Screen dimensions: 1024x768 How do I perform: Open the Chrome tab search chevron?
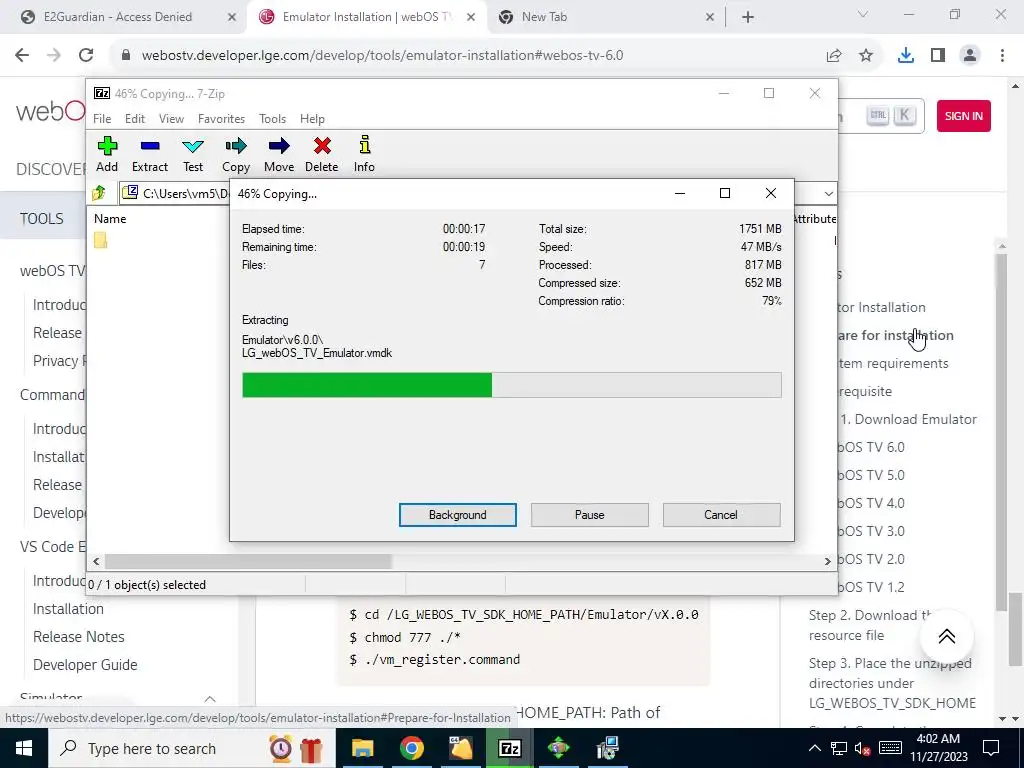(x=863, y=14)
